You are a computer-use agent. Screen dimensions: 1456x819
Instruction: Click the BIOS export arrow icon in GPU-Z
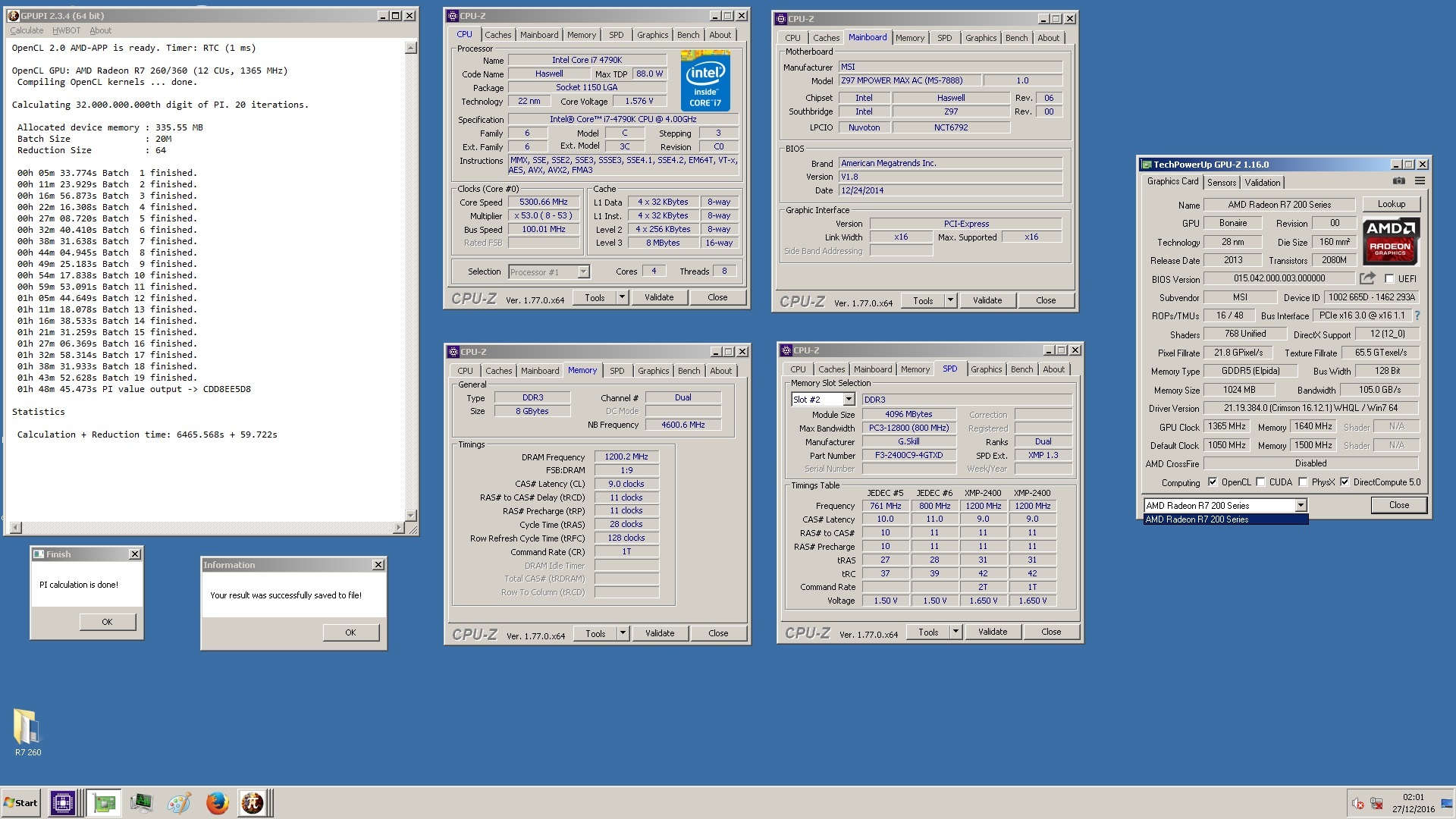[x=1367, y=278]
